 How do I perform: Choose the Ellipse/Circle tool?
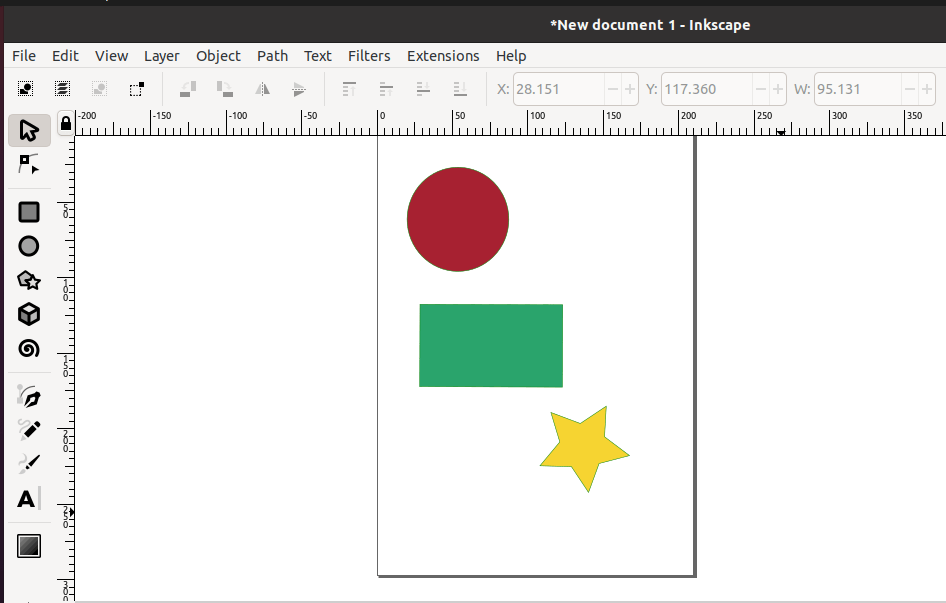(x=28, y=246)
